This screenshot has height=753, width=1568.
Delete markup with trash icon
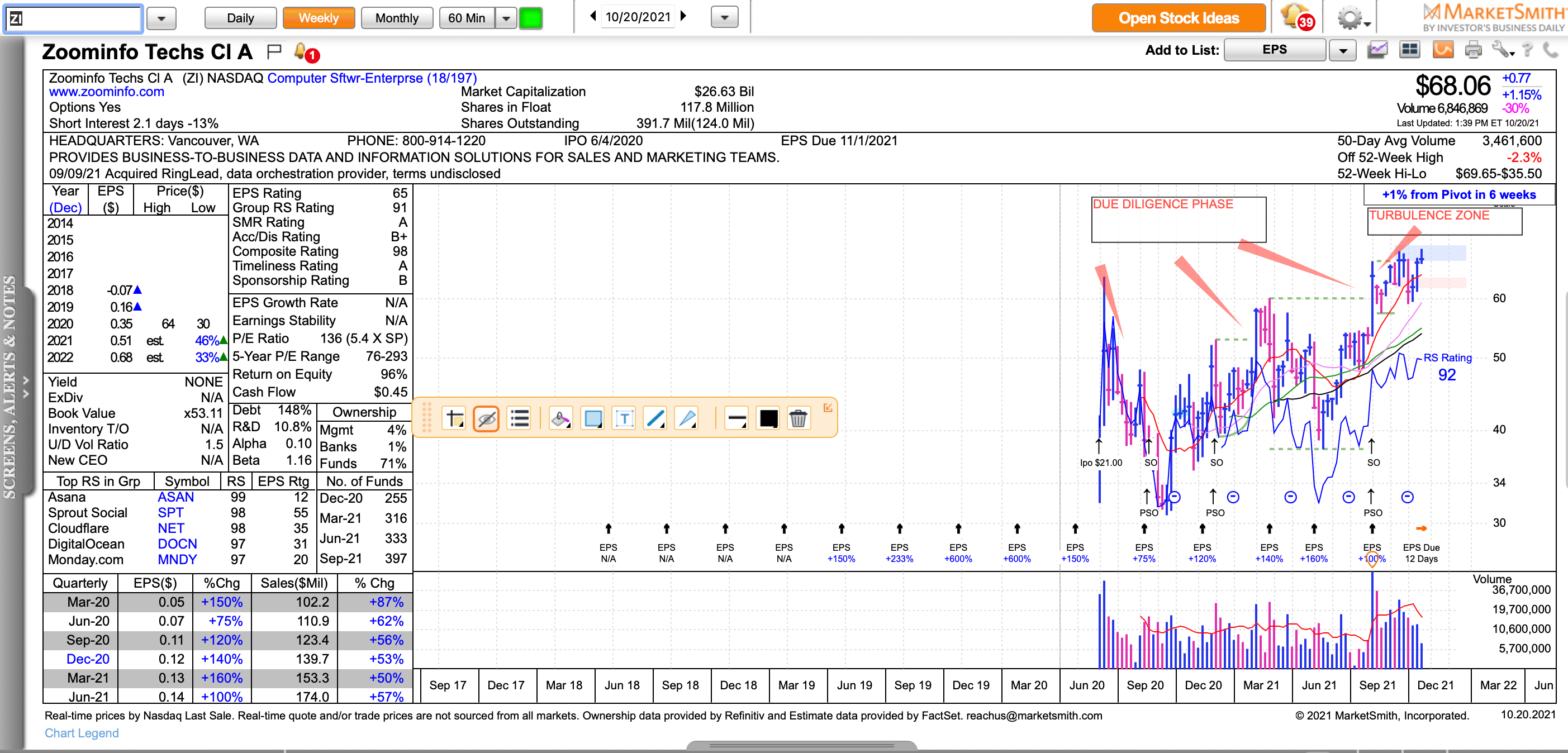pyautogui.click(x=798, y=418)
